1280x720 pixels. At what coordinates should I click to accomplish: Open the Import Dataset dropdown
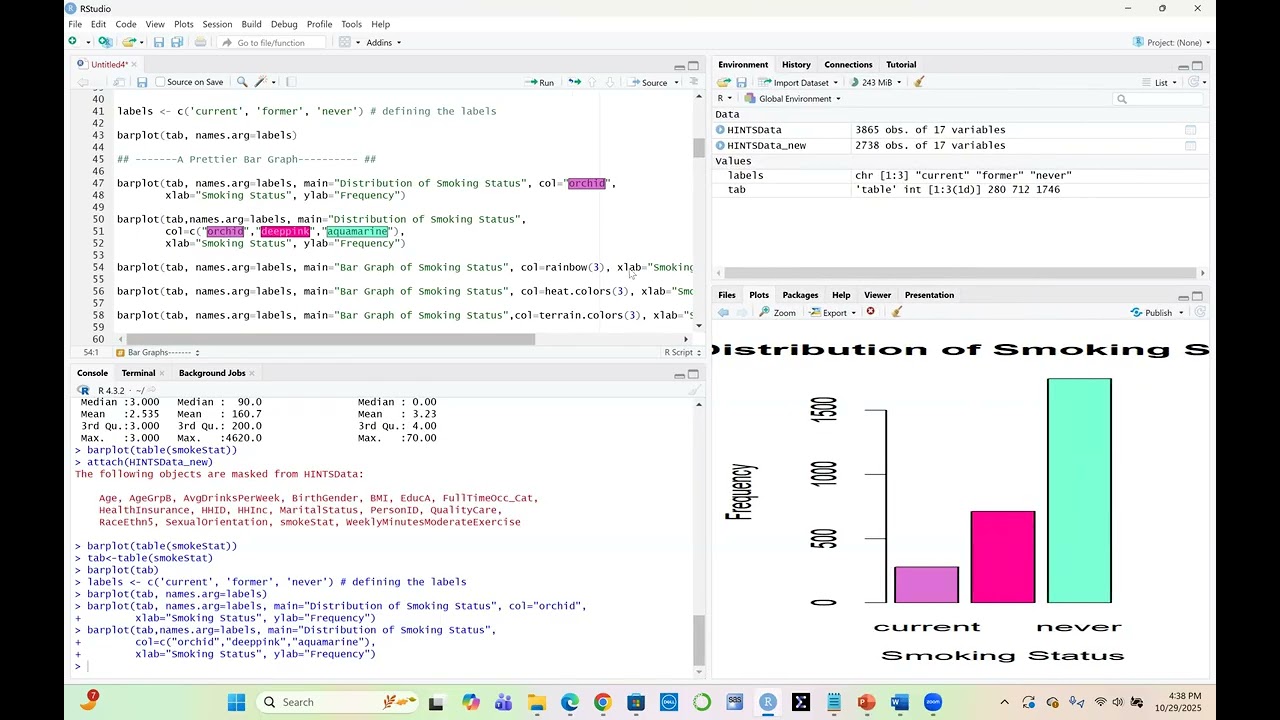click(797, 82)
